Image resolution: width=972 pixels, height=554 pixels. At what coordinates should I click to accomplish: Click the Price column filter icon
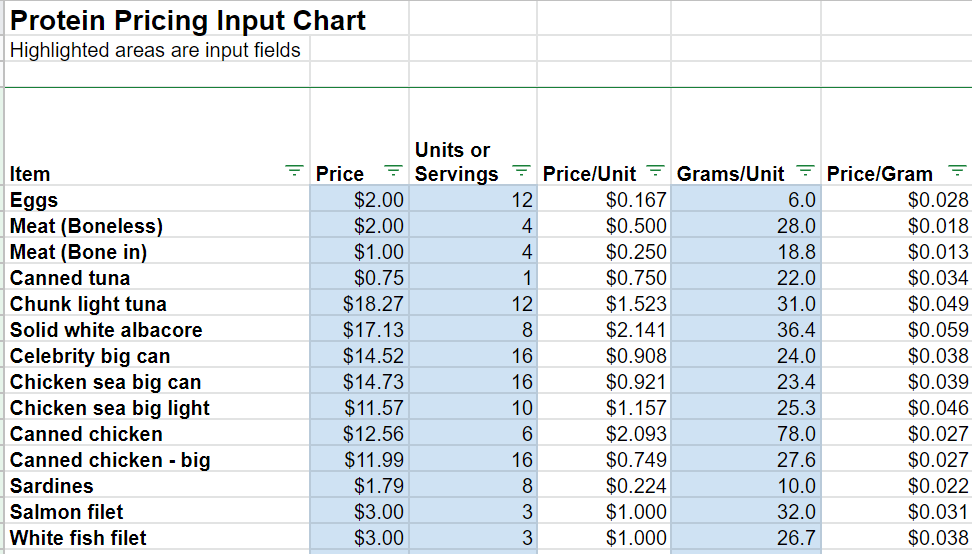[394, 172]
